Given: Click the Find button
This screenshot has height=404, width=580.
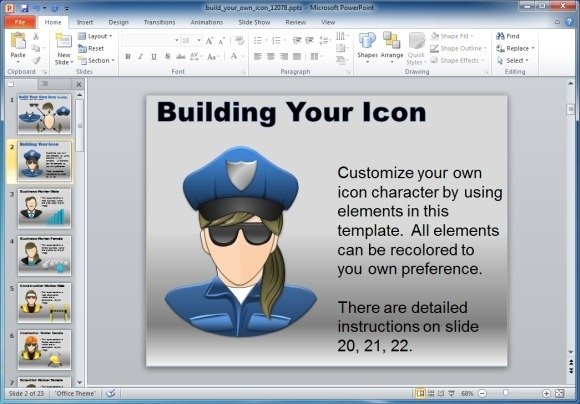Looking at the screenshot, I should (508, 36).
